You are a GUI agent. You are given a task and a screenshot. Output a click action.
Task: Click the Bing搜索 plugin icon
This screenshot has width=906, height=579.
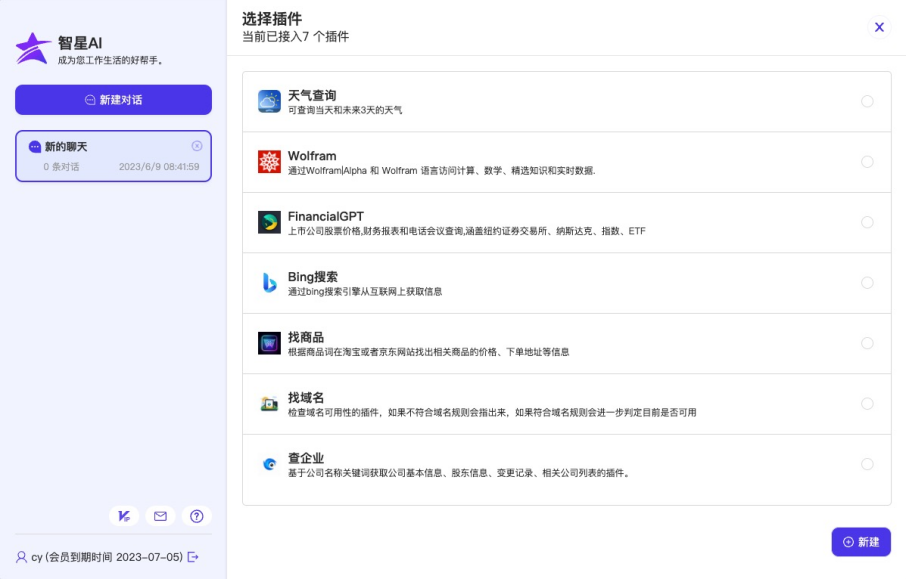click(269, 283)
